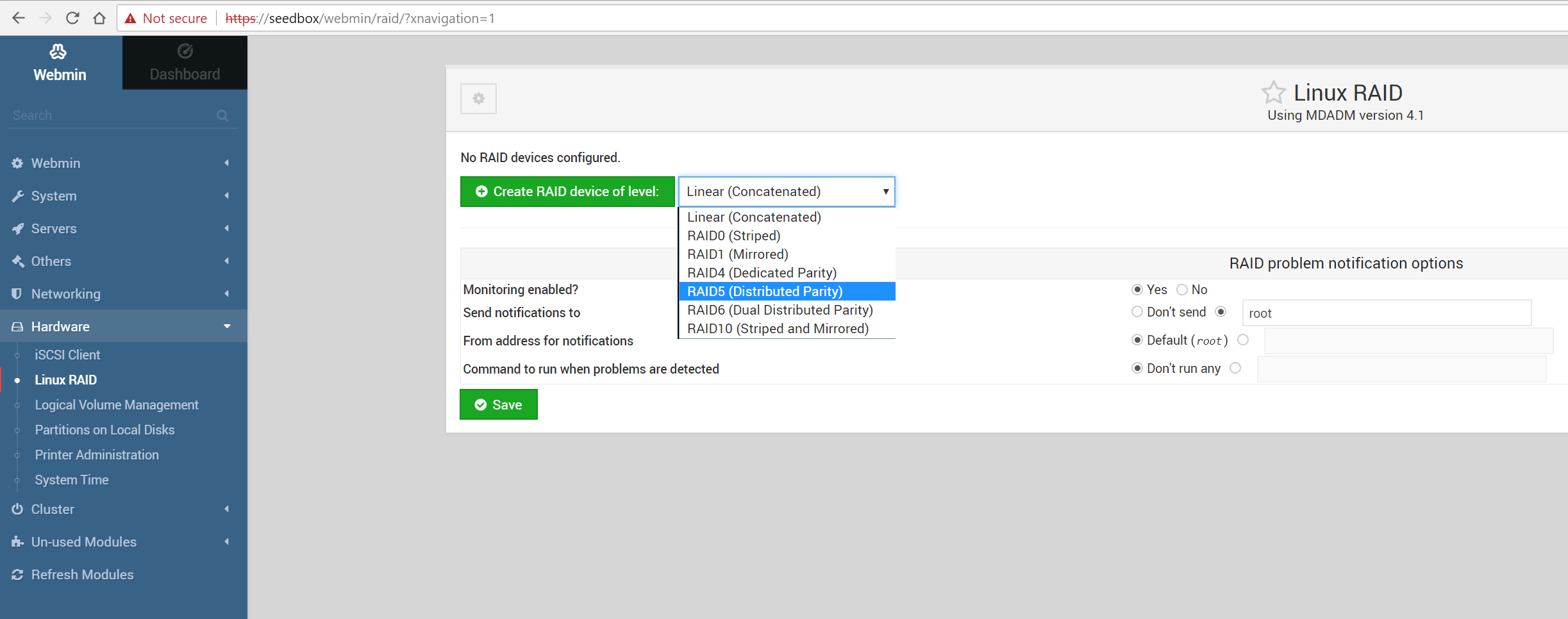Open Partitions on Local Disks
Image resolution: width=1568 pixels, height=619 pixels.
[x=104, y=429]
